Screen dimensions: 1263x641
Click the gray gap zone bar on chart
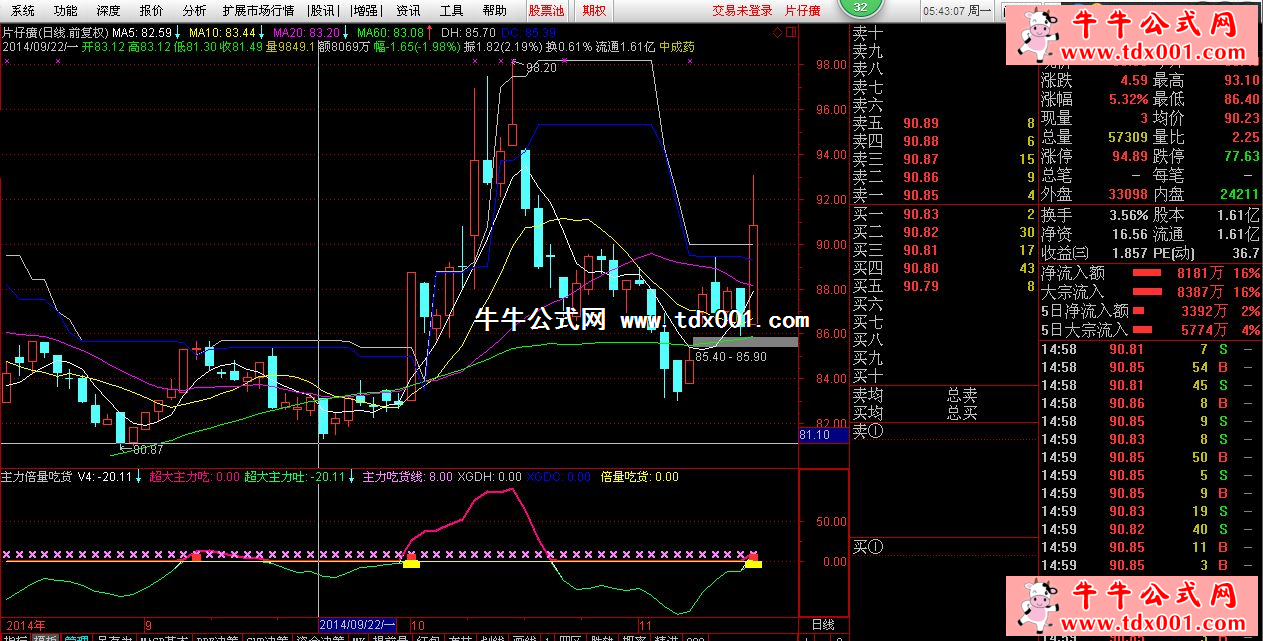(745, 342)
